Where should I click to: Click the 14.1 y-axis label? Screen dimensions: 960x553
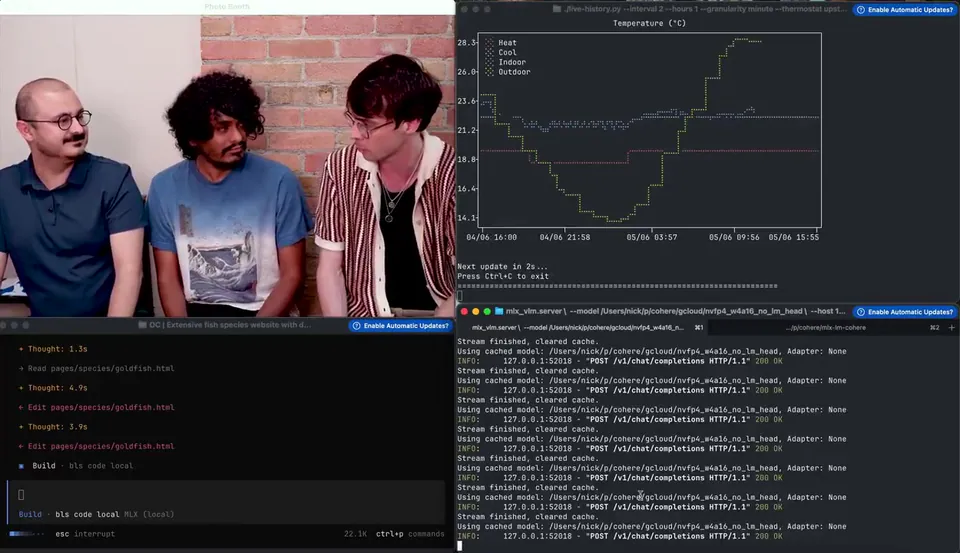coord(467,218)
